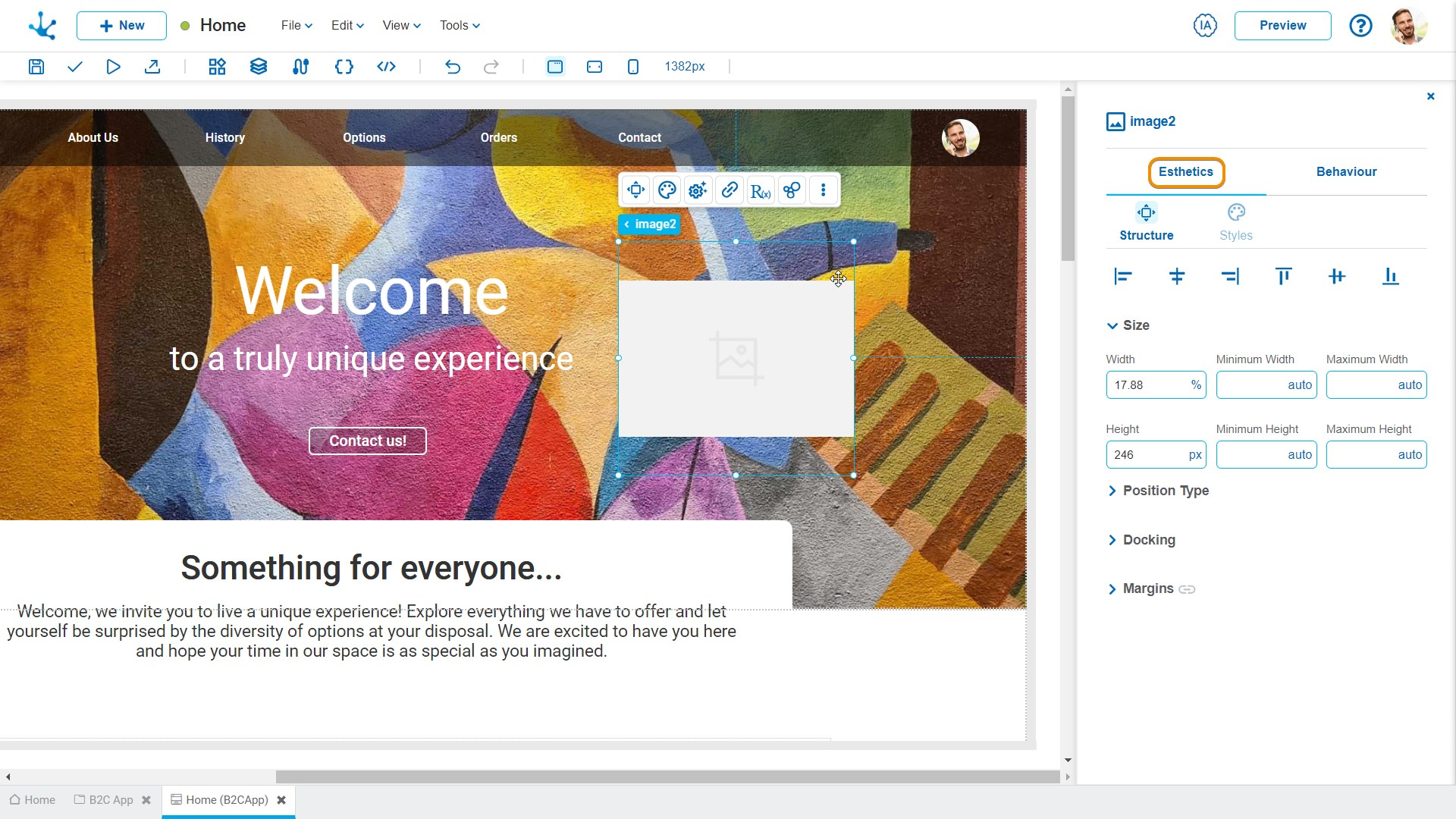Click the Link/Anchor icon in toolbar
1456x819 pixels.
coord(729,190)
